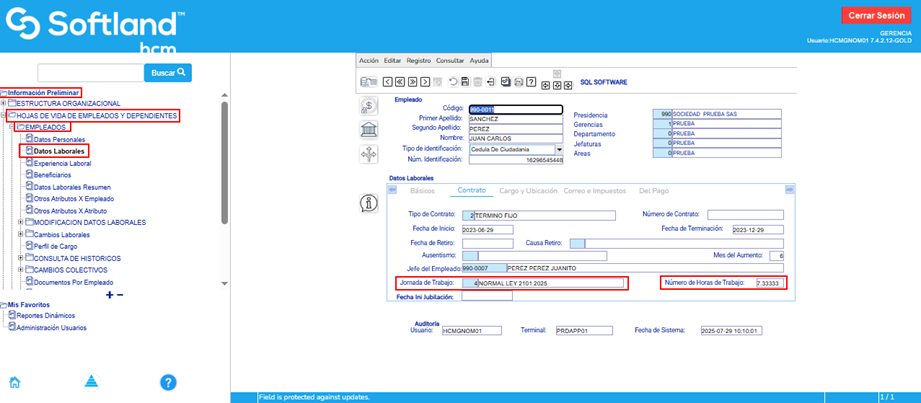
Task: Open Tipo de identificación dropdown
Action: click(x=558, y=149)
